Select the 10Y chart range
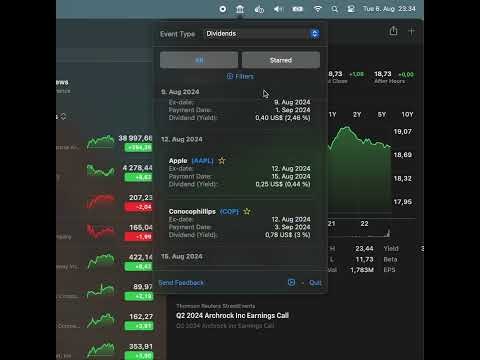 pyautogui.click(x=407, y=115)
